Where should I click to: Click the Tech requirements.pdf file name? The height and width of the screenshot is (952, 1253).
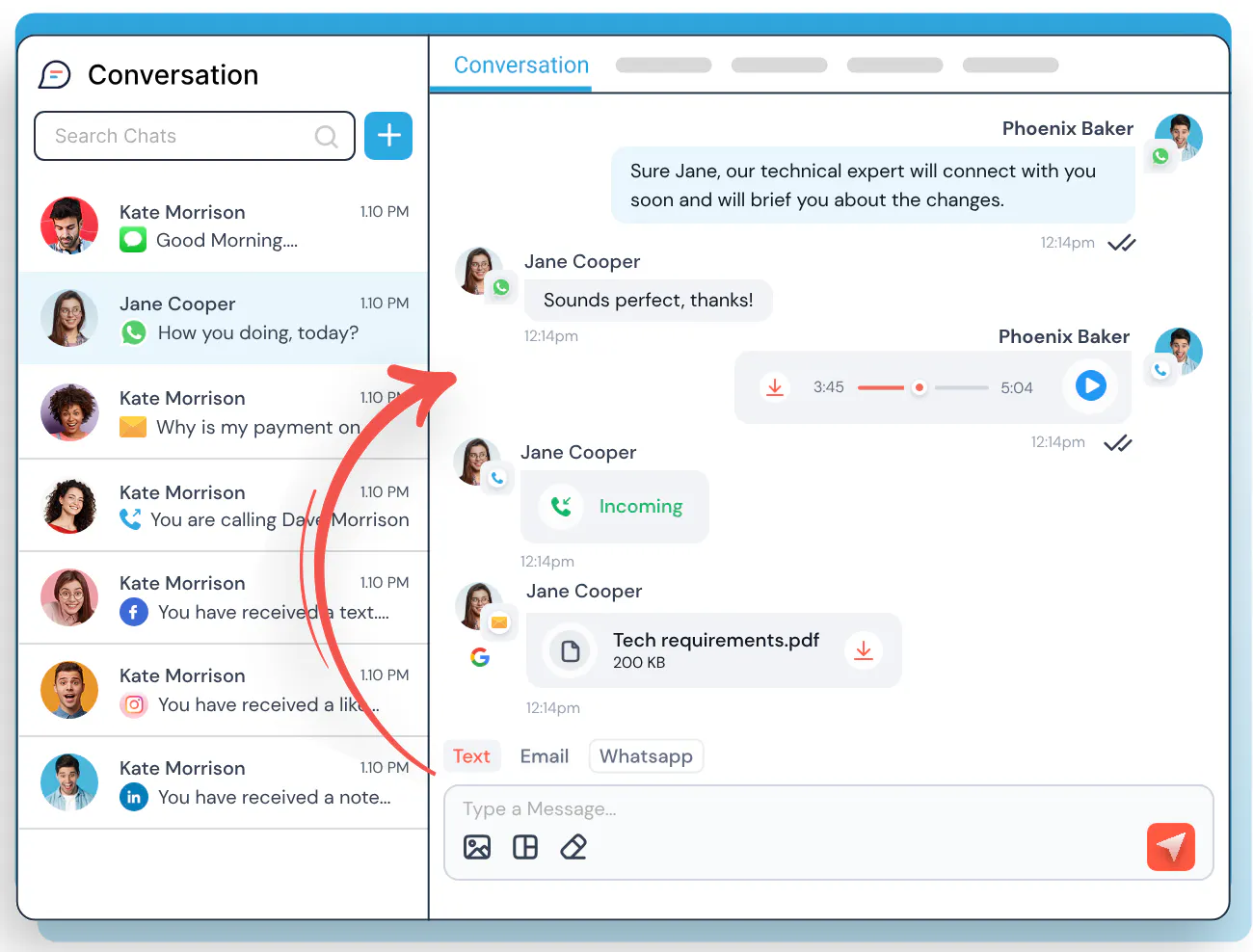(716, 640)
